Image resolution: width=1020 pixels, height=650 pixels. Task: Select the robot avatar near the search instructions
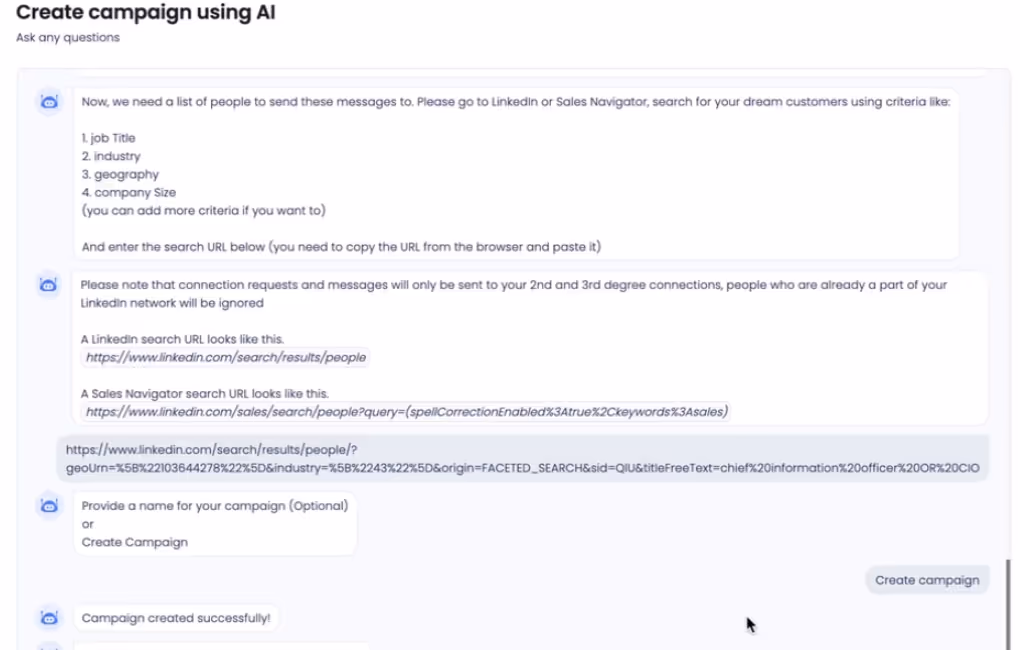point(48,102)
